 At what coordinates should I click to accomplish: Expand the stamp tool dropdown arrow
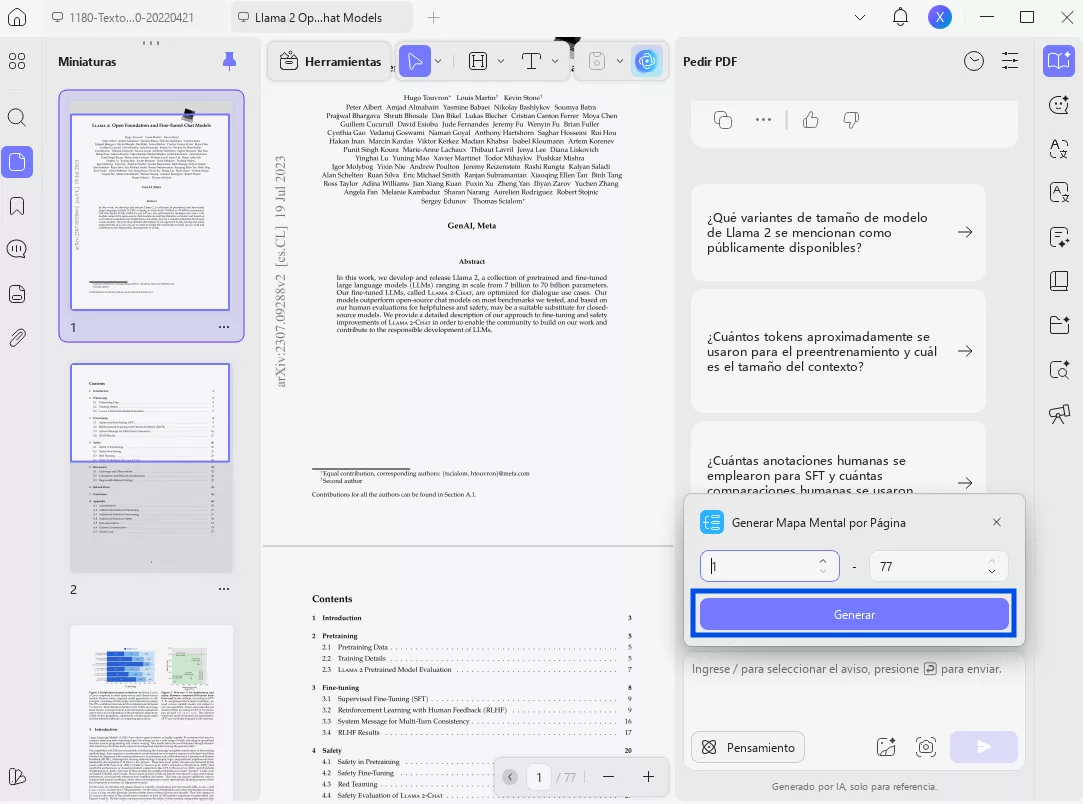[620, 61]
